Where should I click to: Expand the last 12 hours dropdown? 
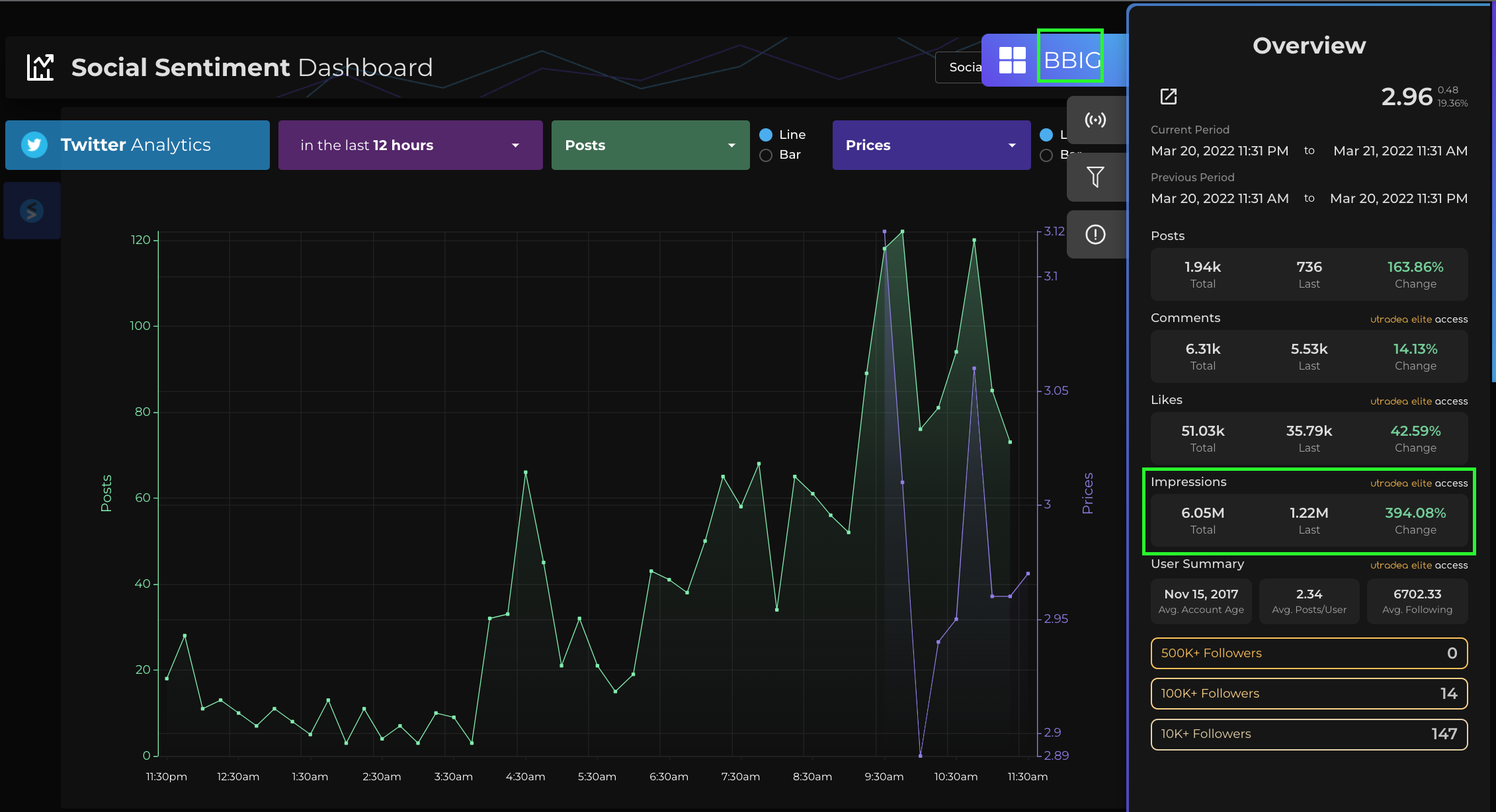click(410, 145)
